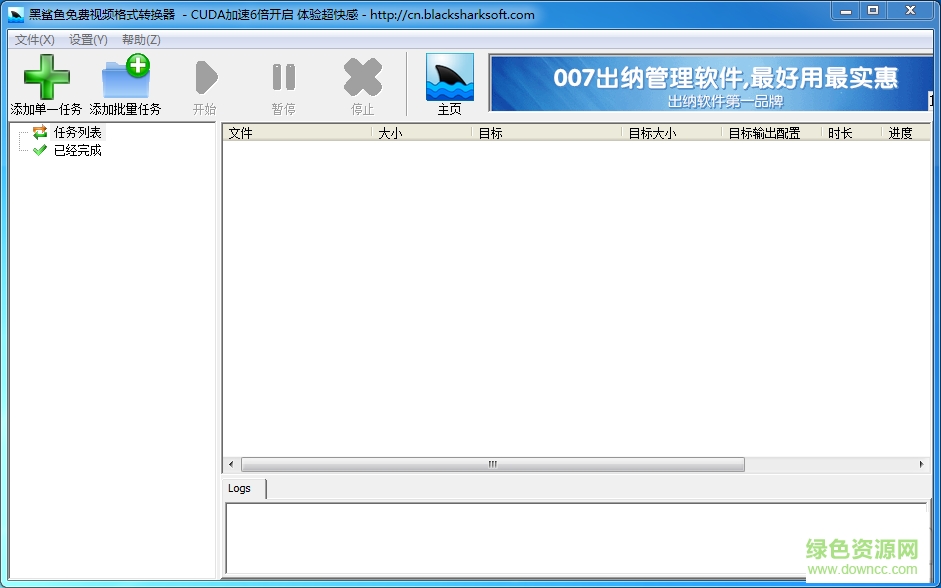Open the 帮助(Z) menu
The width and height of the screenshot is (941, 588).
[141, 39]
